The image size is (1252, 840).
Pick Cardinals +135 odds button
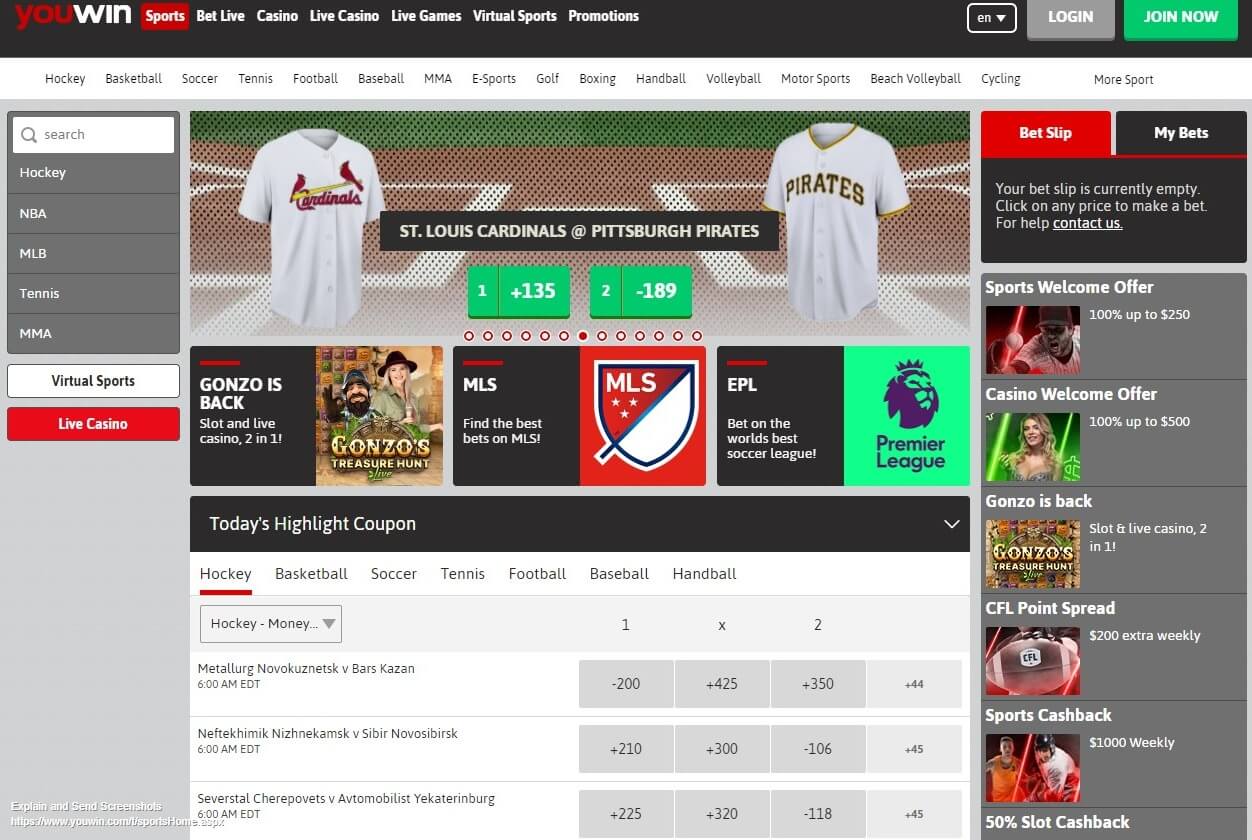[519, 291]
